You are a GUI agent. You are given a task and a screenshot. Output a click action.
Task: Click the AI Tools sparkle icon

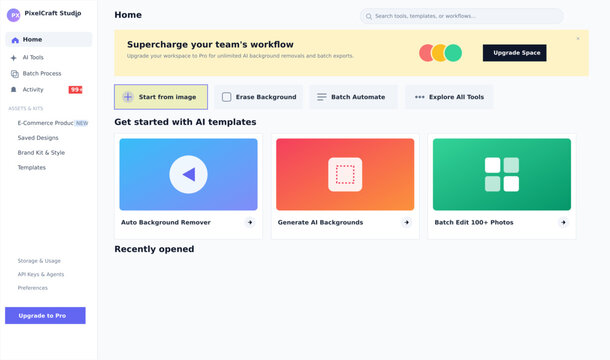point(14,58)
